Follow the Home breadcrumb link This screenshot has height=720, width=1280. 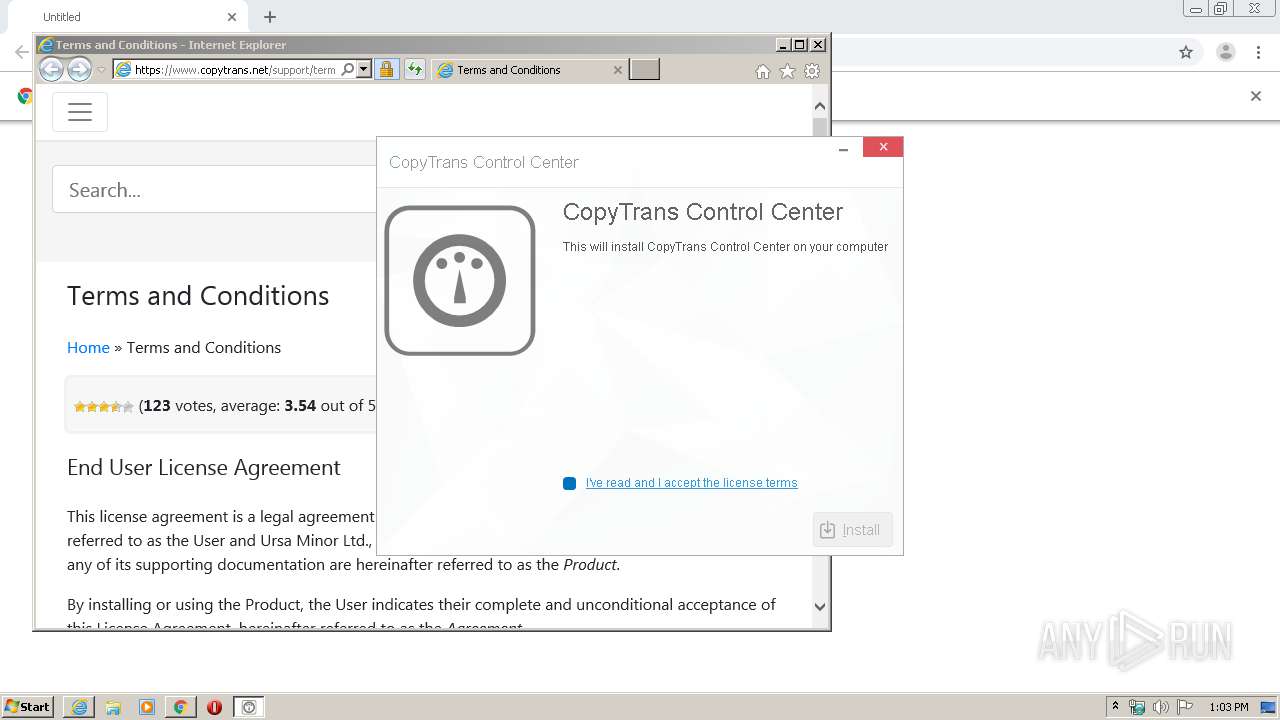(x=88, y=347)
